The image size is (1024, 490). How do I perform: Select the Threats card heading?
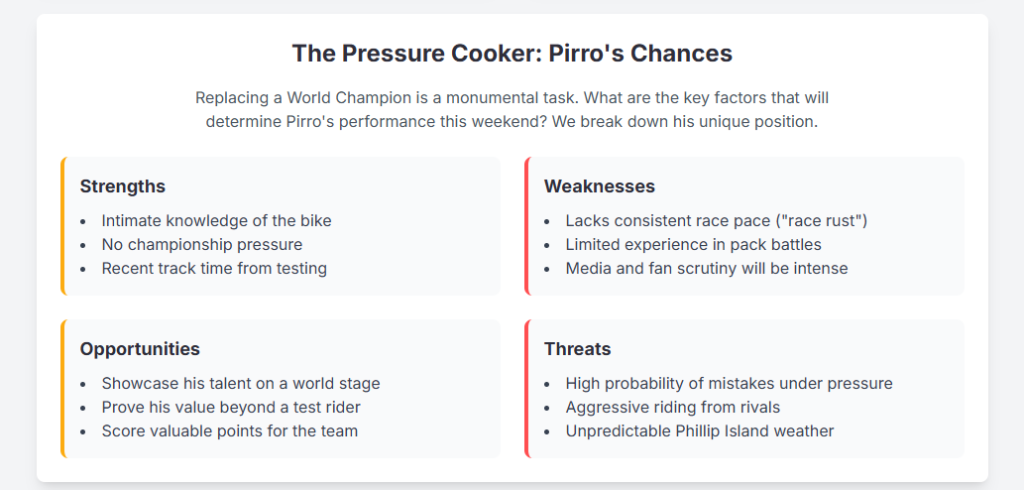coord(577,349)
